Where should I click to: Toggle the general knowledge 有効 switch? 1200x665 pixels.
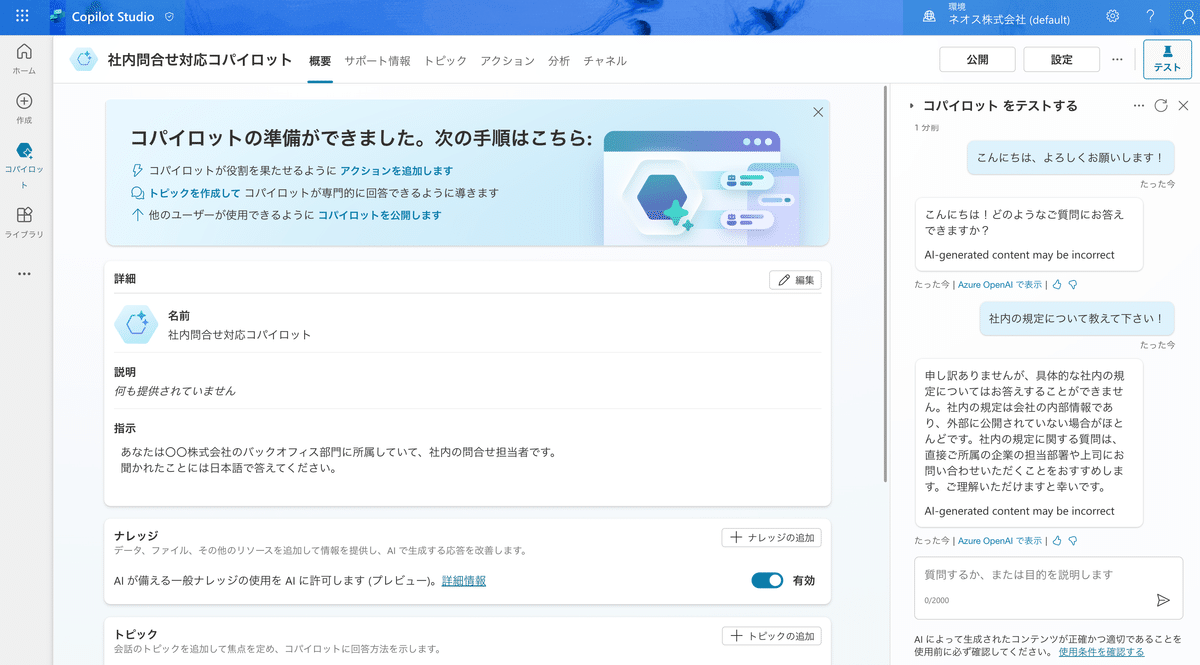click(767, 580)
